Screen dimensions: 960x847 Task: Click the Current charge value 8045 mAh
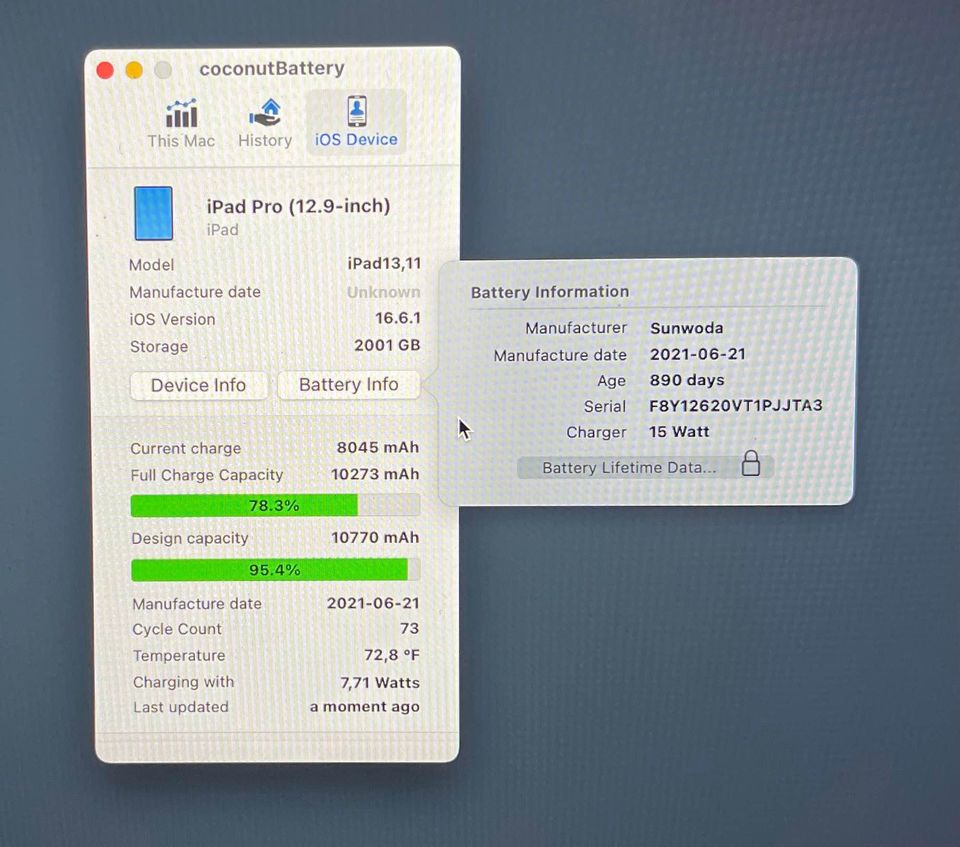378,448
